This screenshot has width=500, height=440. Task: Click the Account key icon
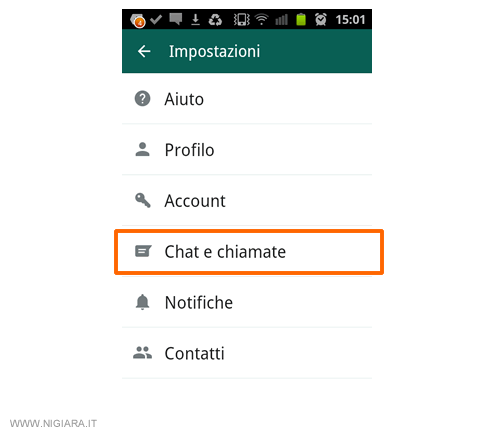(x=143, y=200)
